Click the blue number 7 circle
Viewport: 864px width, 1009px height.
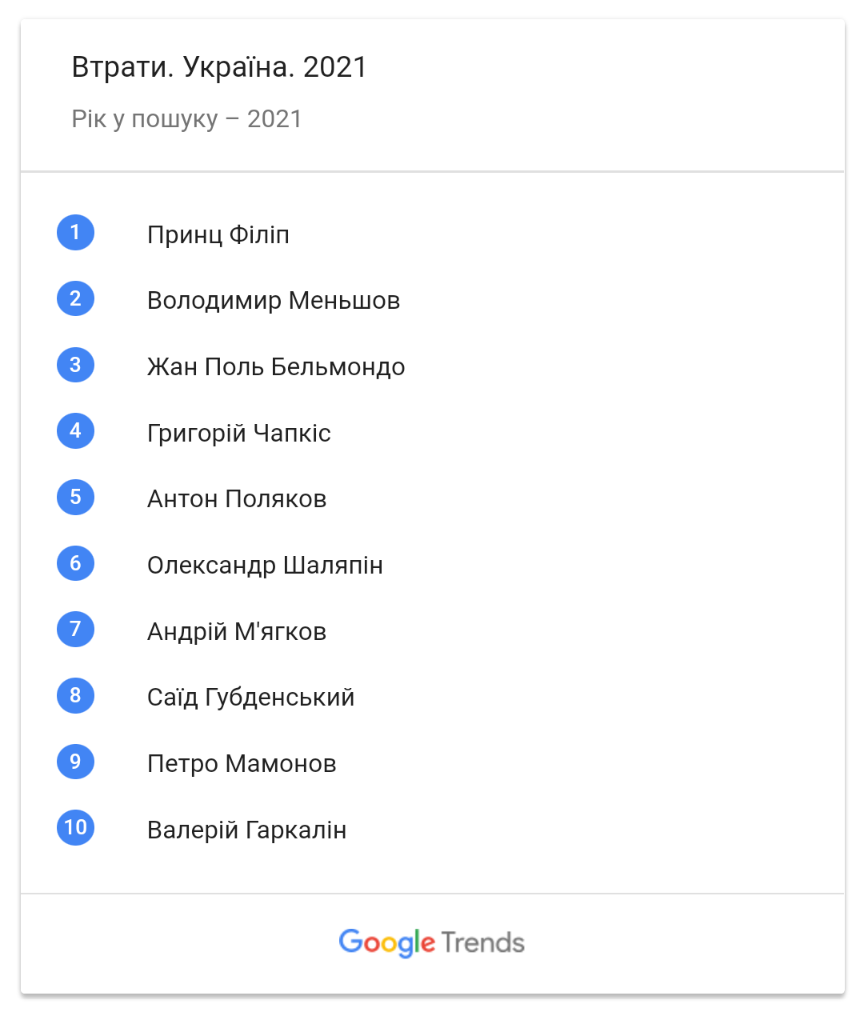[75, 629]
